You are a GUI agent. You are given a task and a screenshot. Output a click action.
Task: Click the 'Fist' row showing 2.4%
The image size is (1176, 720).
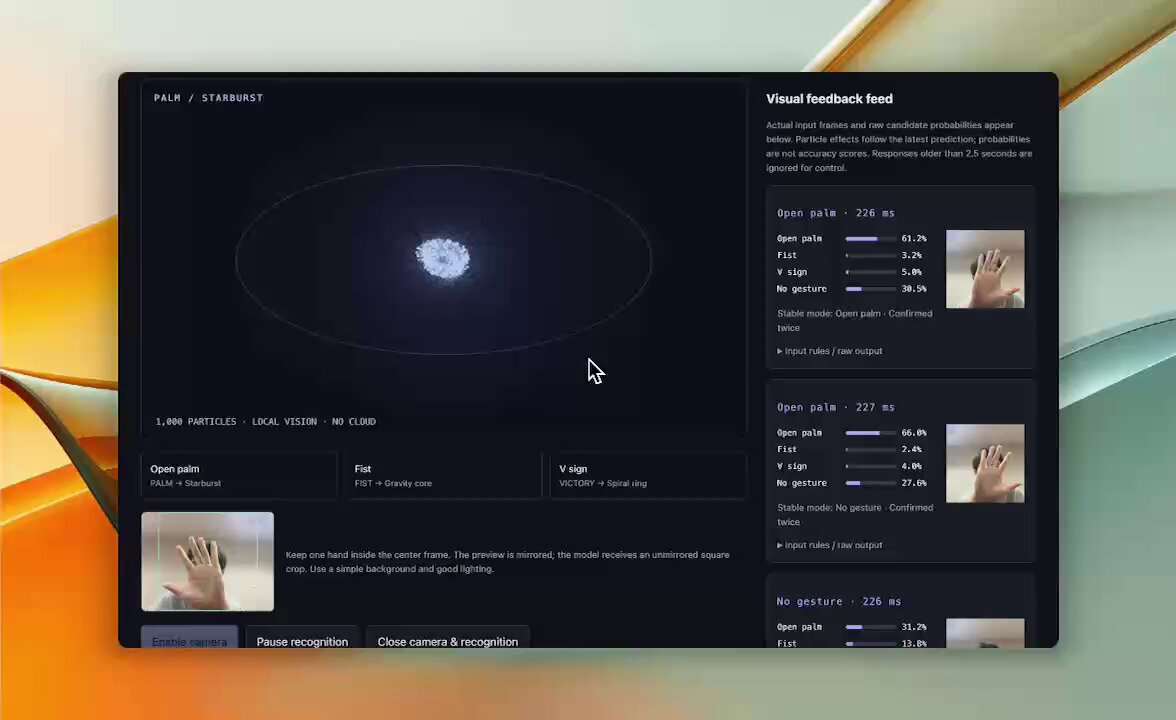[852, 449]
